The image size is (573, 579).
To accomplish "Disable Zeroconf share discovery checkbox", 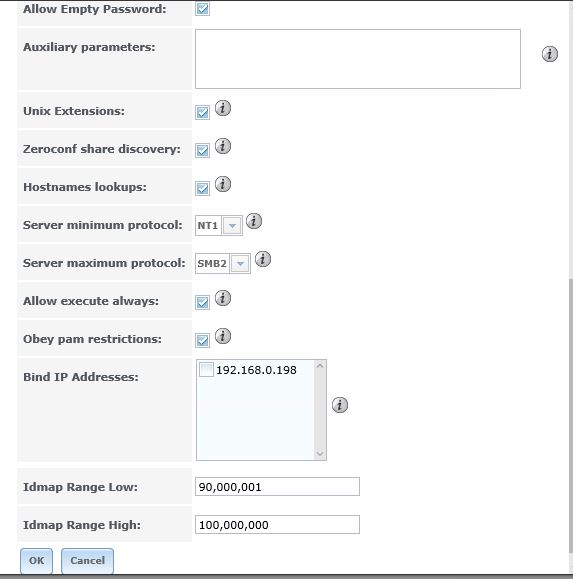I will pyautogui.click(x=202, y=150).
